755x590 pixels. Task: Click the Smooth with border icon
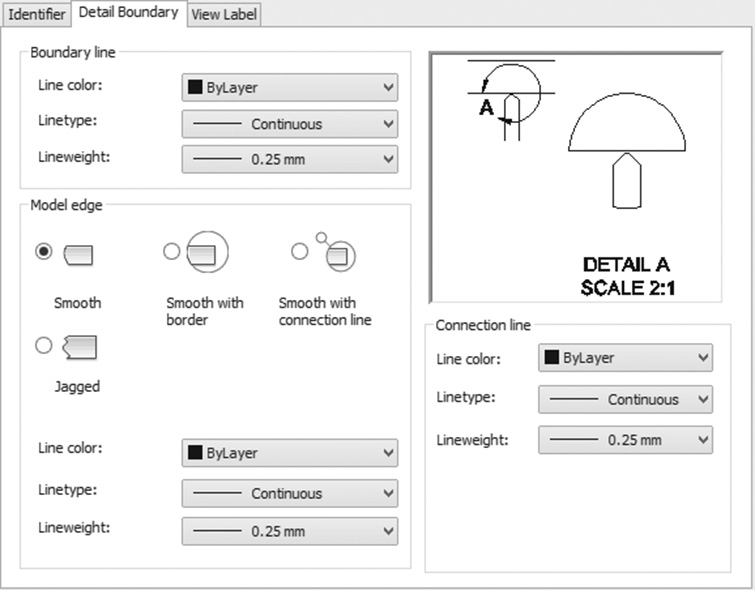[207, 252]
